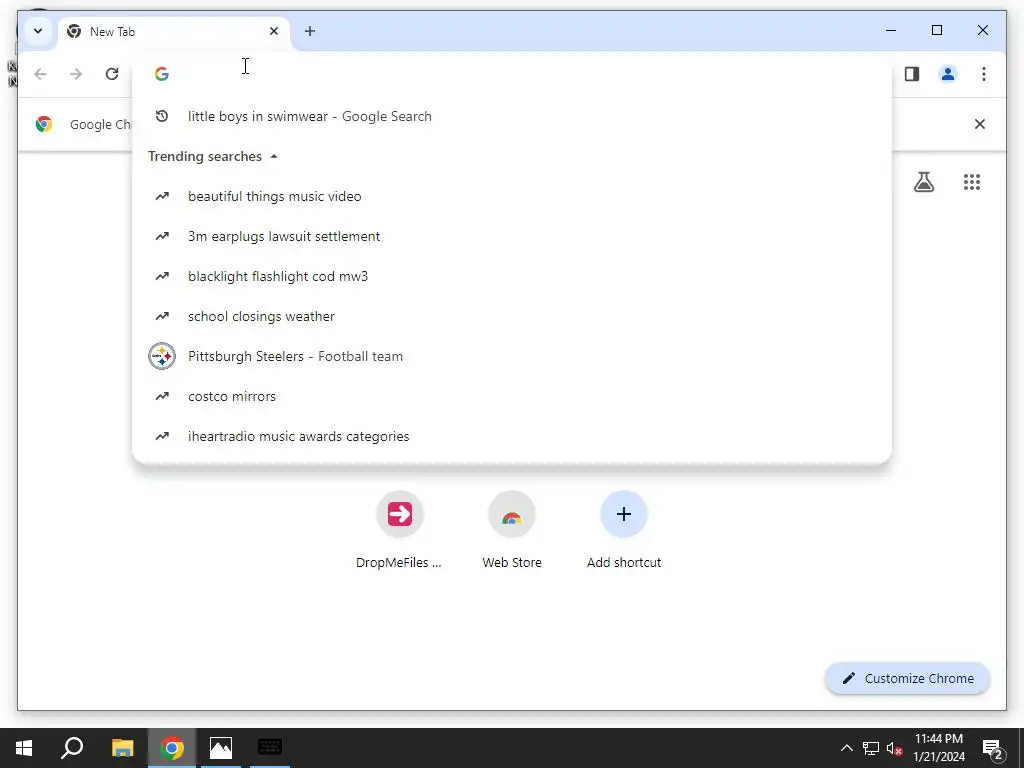Screen dimensions: 1024x768
Task: Select the New Tab tab
Action: pos(174,31)
